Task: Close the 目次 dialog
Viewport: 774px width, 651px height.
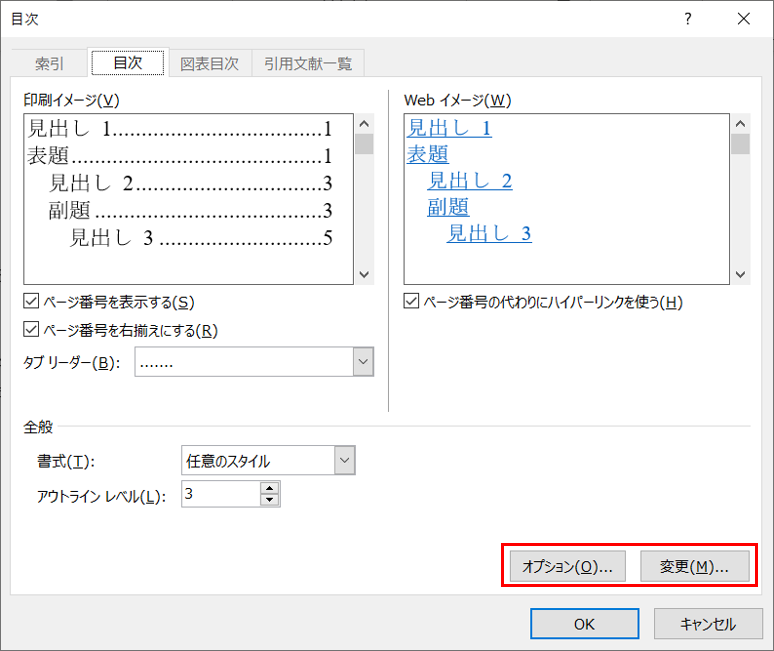Action: (743, 19)
